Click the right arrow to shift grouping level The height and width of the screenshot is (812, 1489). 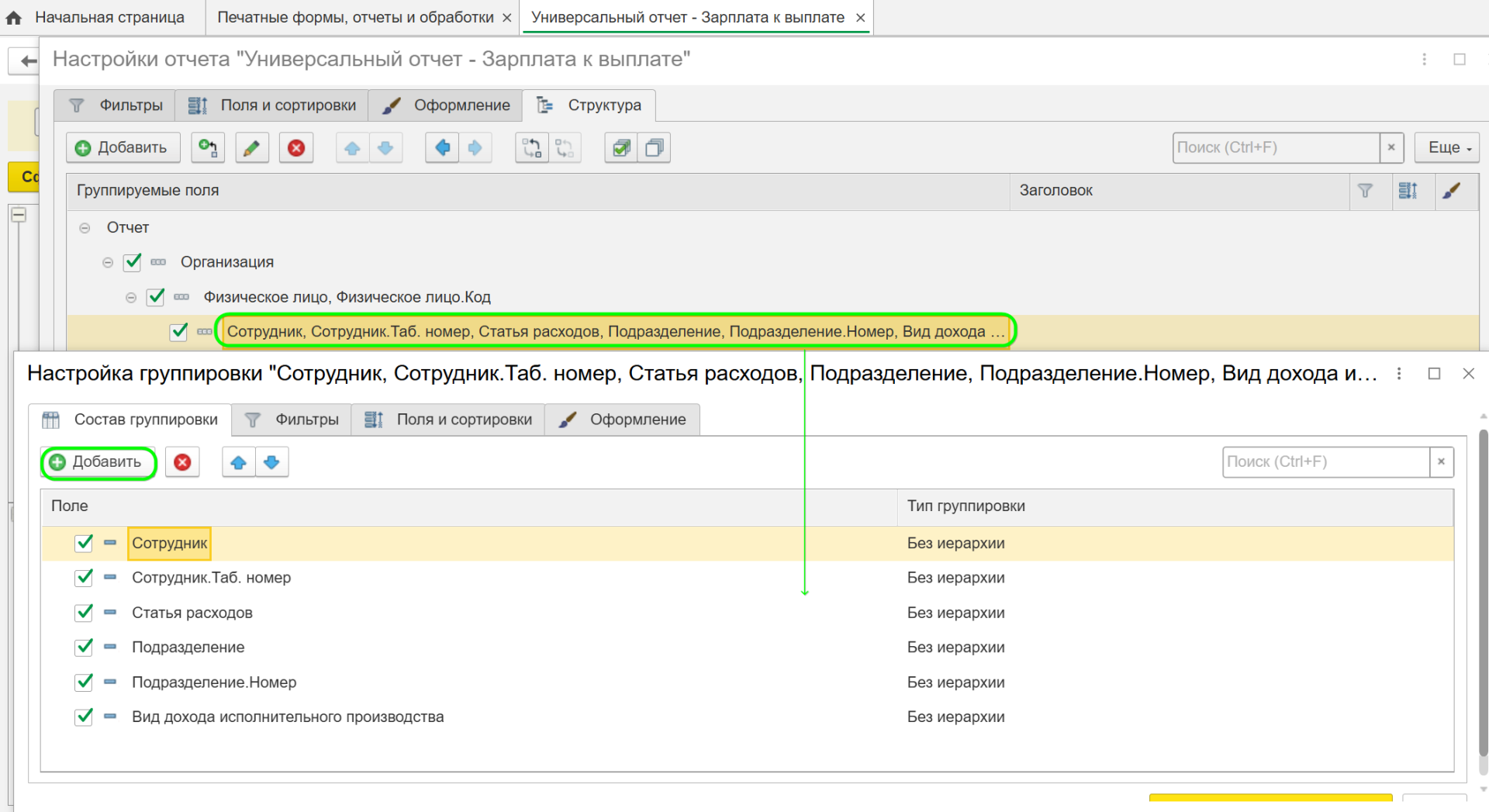(x=475, y=147)
